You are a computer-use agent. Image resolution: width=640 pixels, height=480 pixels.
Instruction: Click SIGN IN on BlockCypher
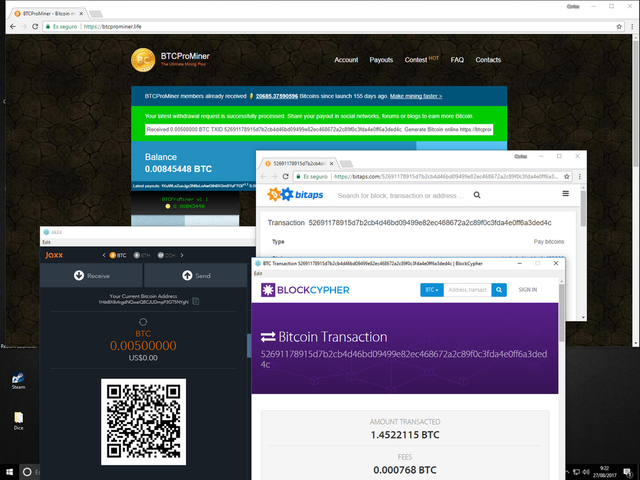528,290
